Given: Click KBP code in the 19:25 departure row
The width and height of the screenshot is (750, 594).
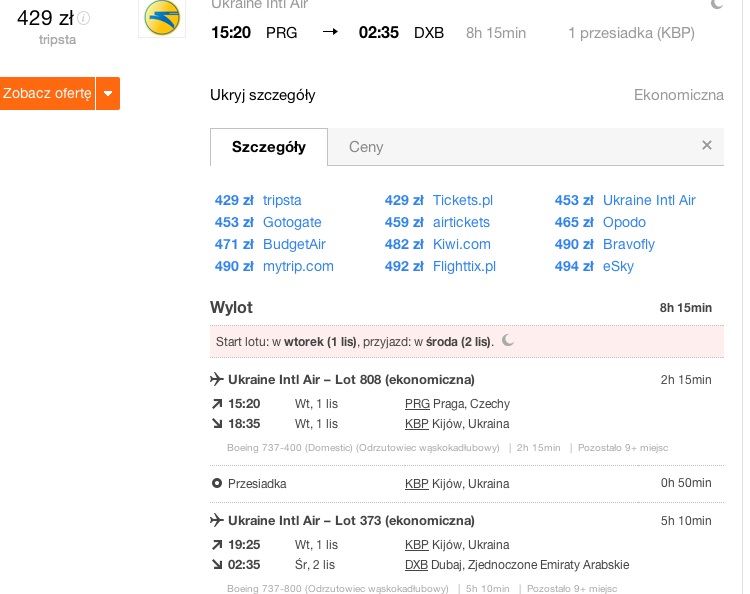Looking at the screenshot, I should pyautogui.click(x=417, y=545).
